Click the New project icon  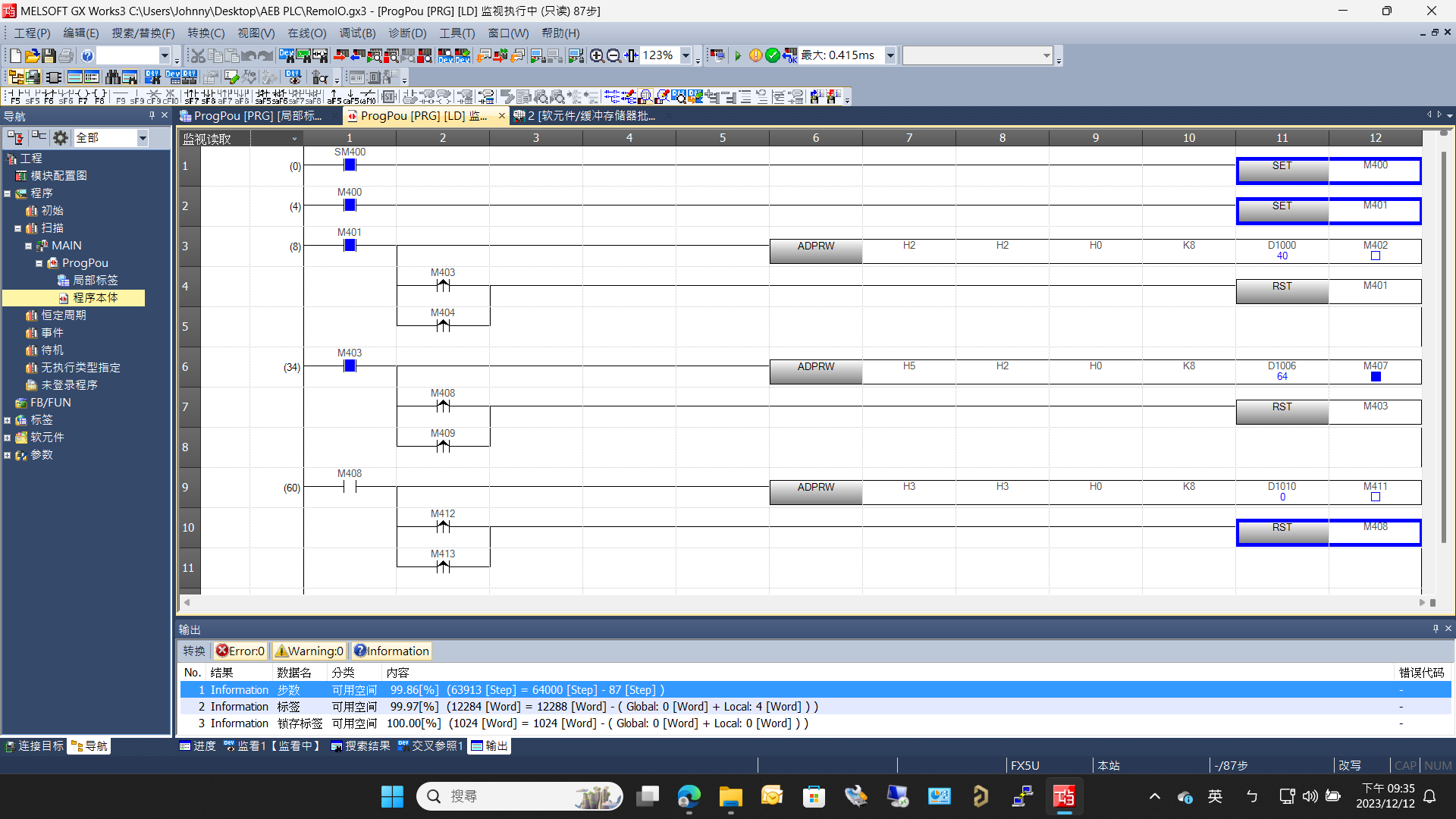coord(15,55)
